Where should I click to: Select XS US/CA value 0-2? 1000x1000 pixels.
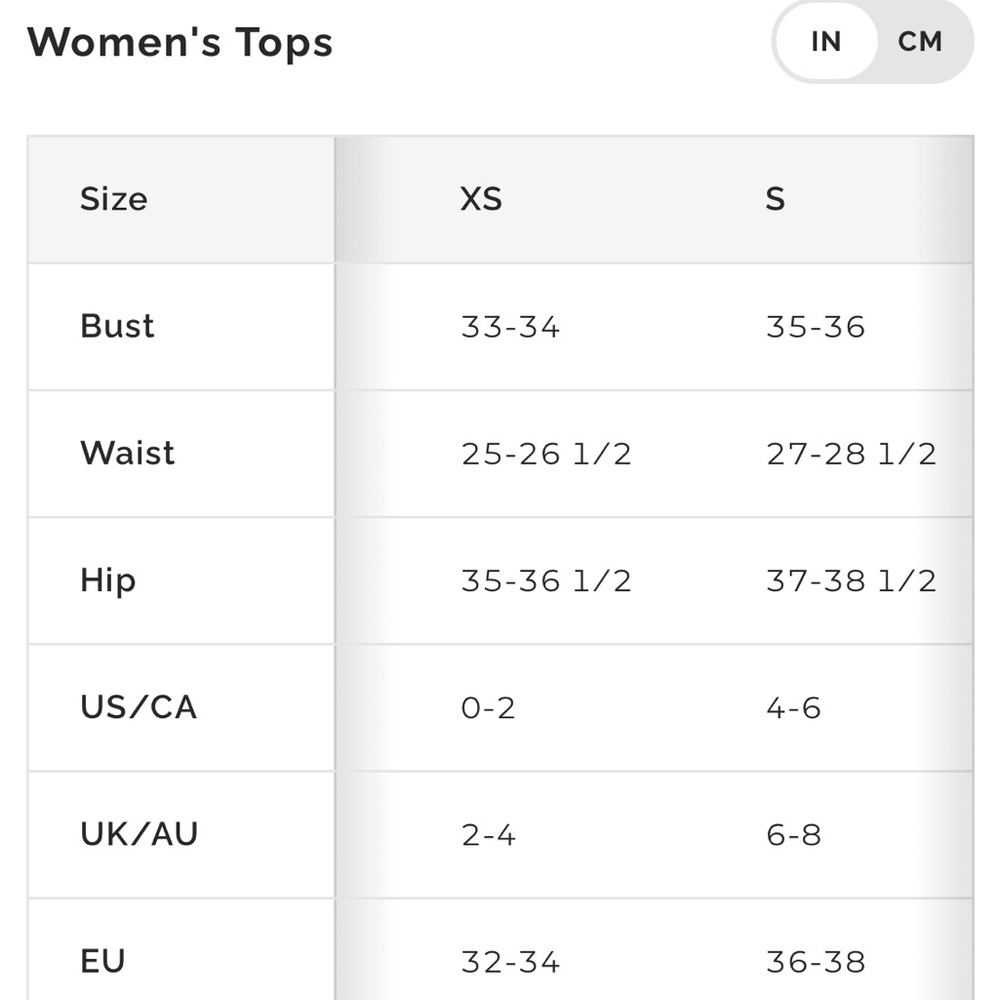coord(488,708)
